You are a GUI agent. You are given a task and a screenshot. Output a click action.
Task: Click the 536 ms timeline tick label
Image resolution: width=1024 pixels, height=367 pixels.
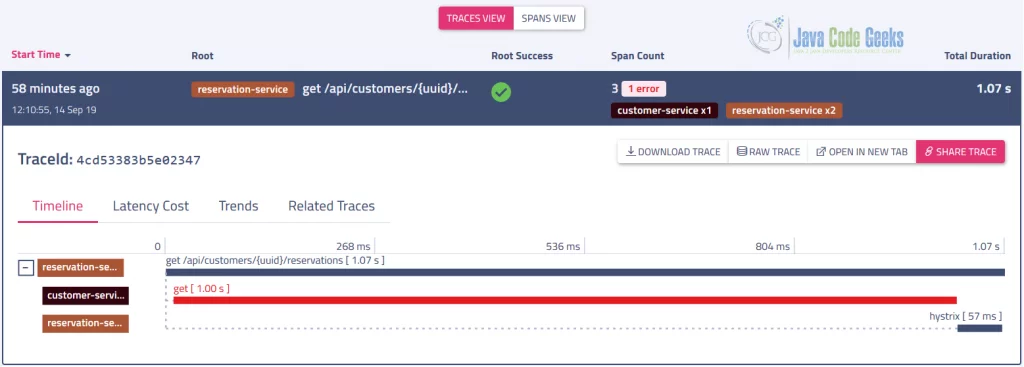(x=563, y=247)
